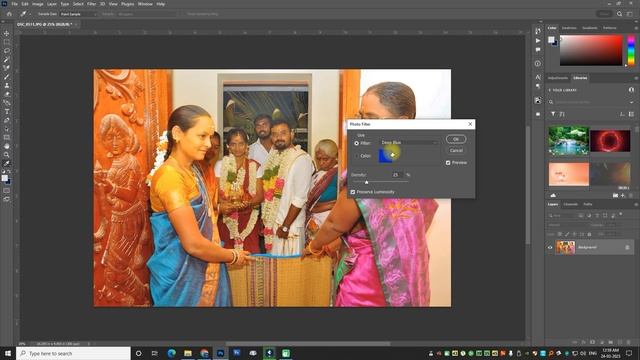Select the Filter radio button
640x360 pixels.
(x=356, y=143)
